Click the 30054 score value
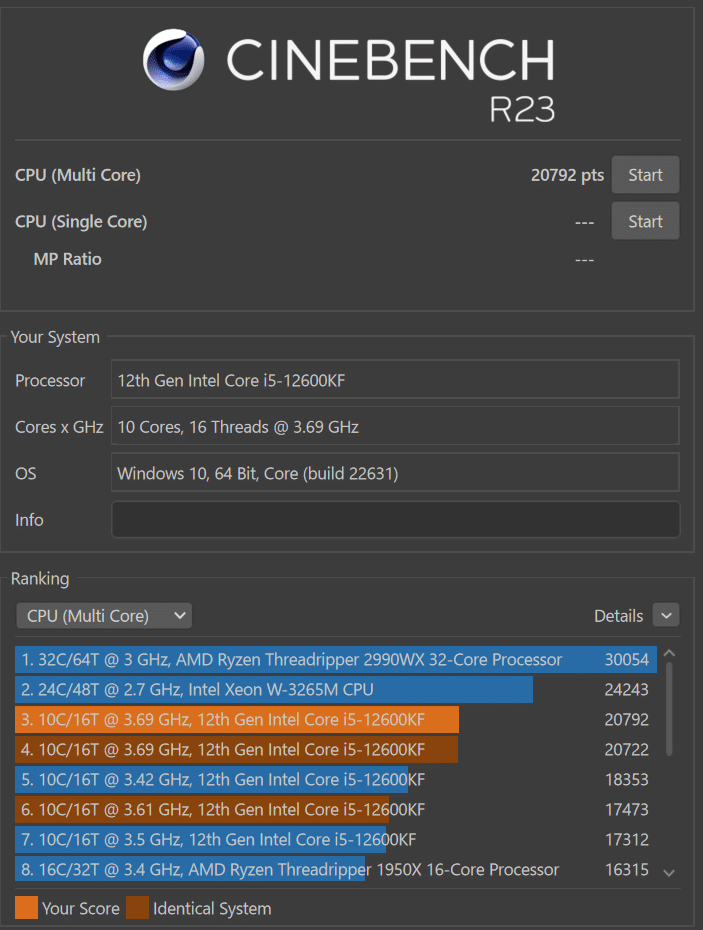Image resolution: width=703 pixels, height=930 pixels. (x=626, y=660)
